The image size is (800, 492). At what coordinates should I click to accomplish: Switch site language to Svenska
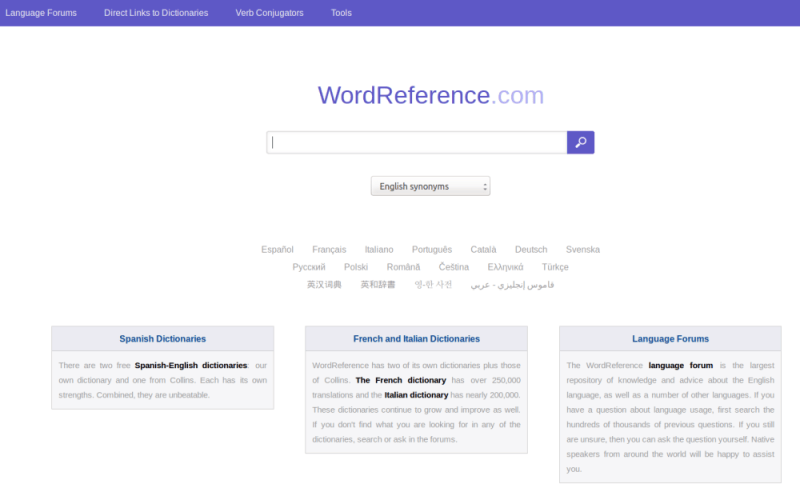click(583, 250)
